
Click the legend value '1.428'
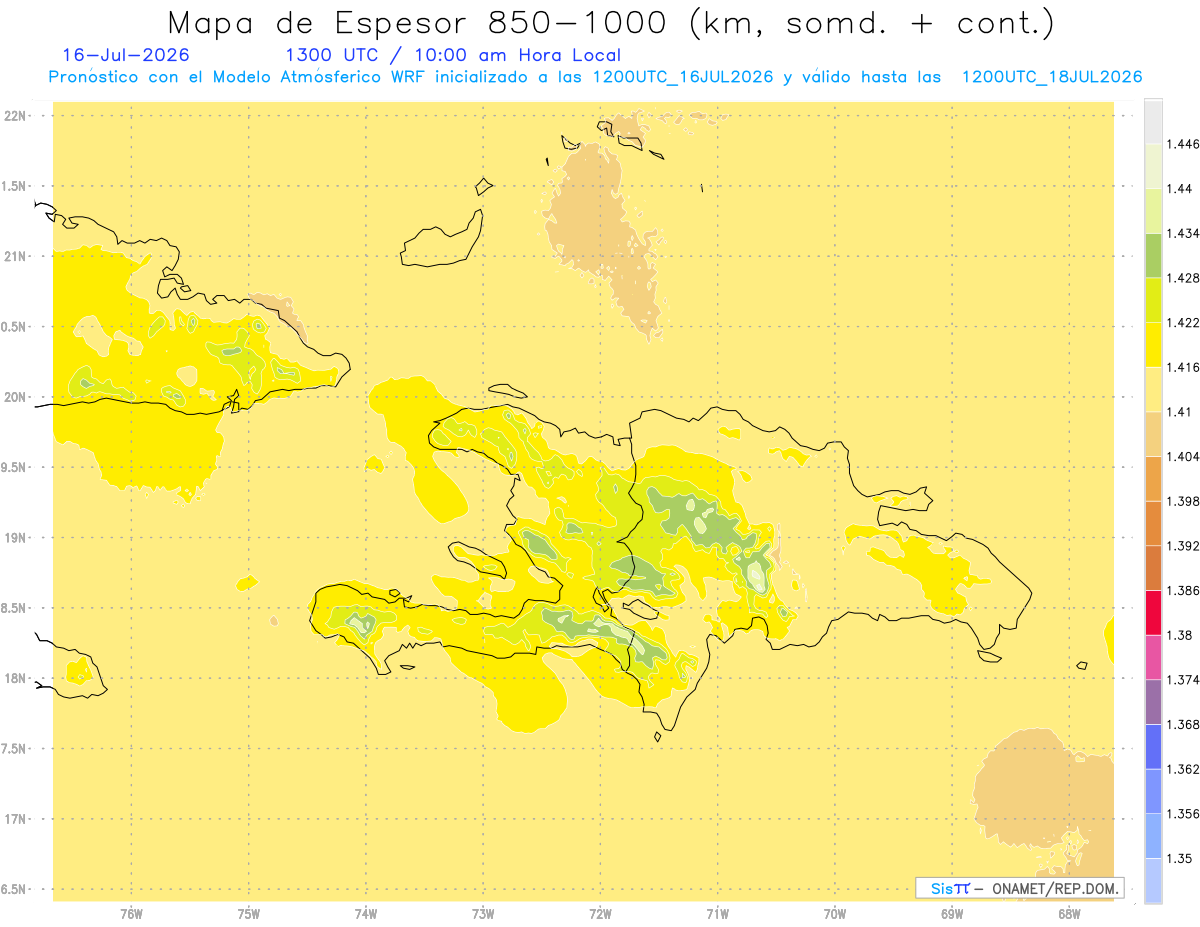1184,277
